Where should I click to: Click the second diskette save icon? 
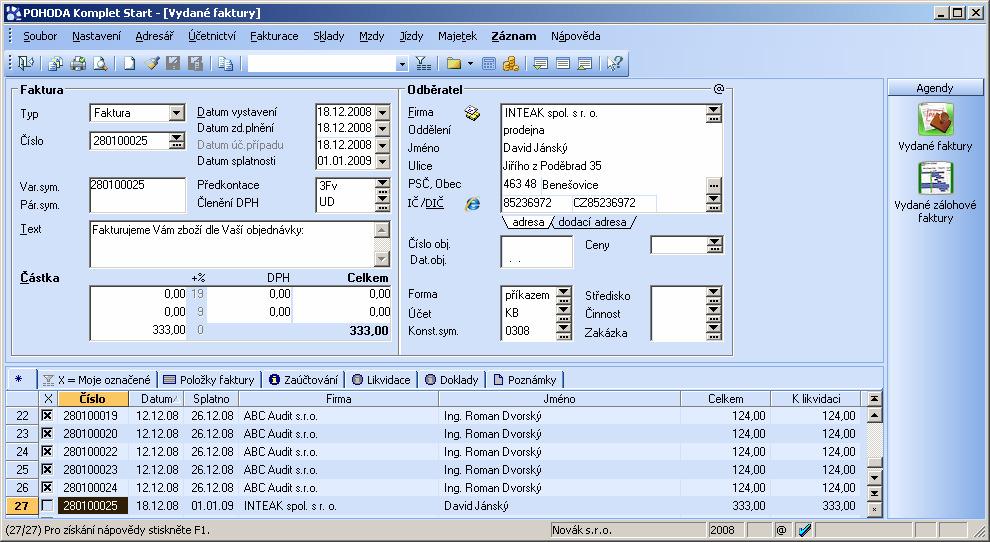coord(196,63)
